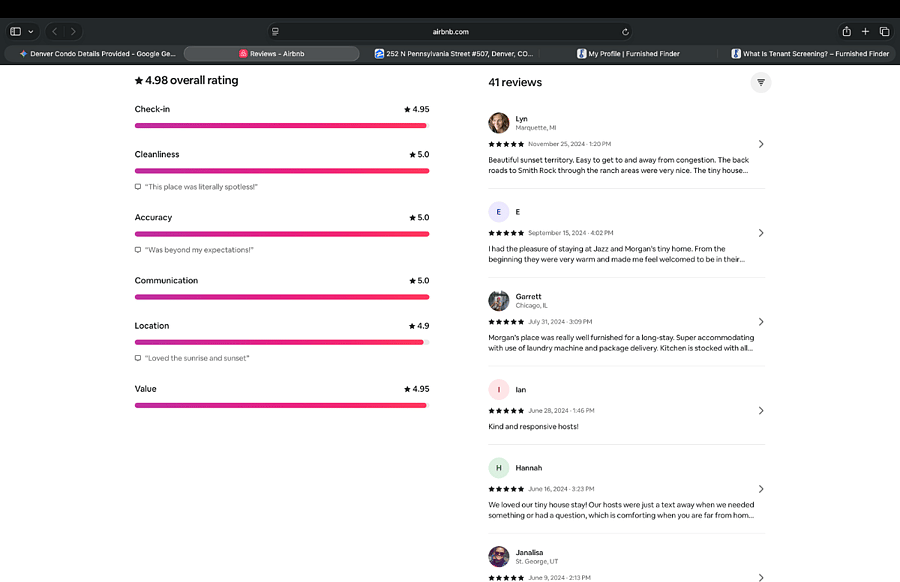Open E's avatar circle
The width and height of the screenshot is (900, 582).
click(499, 212)
